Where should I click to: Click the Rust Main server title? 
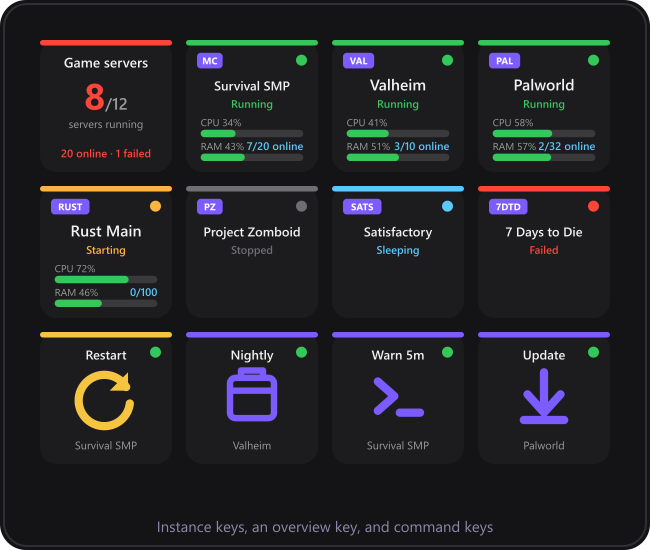[x=106, y=231]
